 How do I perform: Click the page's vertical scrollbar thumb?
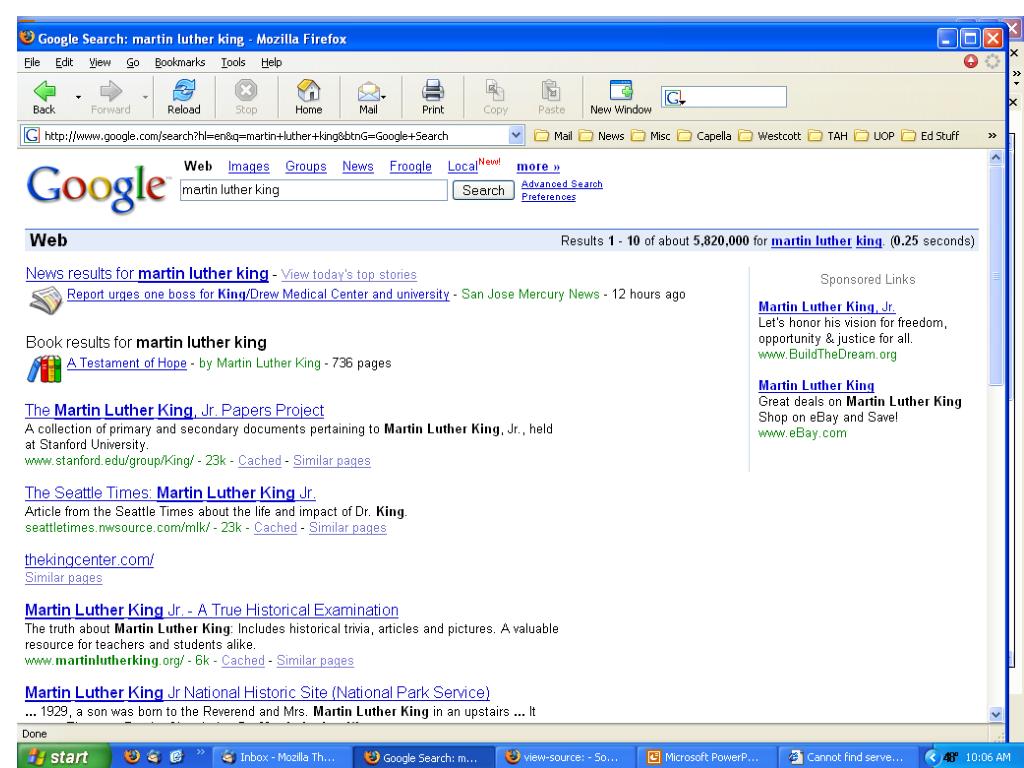996,276
